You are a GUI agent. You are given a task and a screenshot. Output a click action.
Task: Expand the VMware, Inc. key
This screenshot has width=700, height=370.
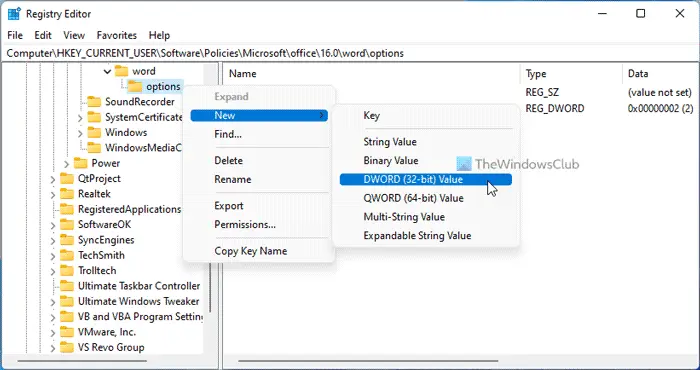click(x=53, y=333)
